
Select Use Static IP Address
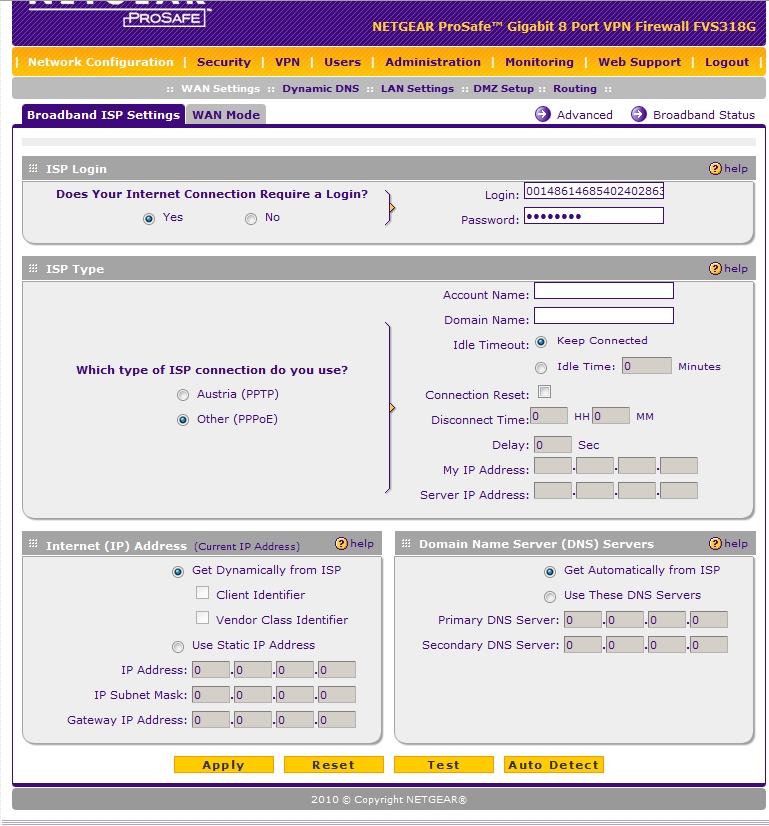tap(178, 646)
